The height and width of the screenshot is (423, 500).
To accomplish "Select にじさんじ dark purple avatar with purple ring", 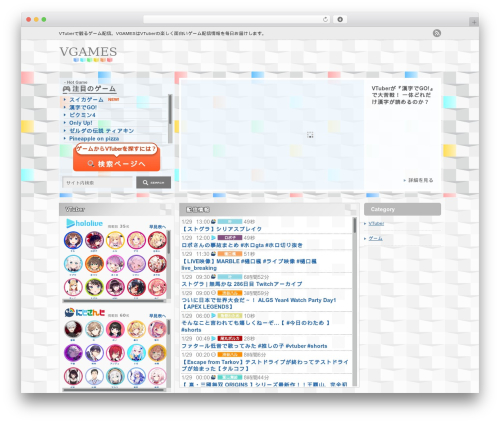I will [73, 353].
